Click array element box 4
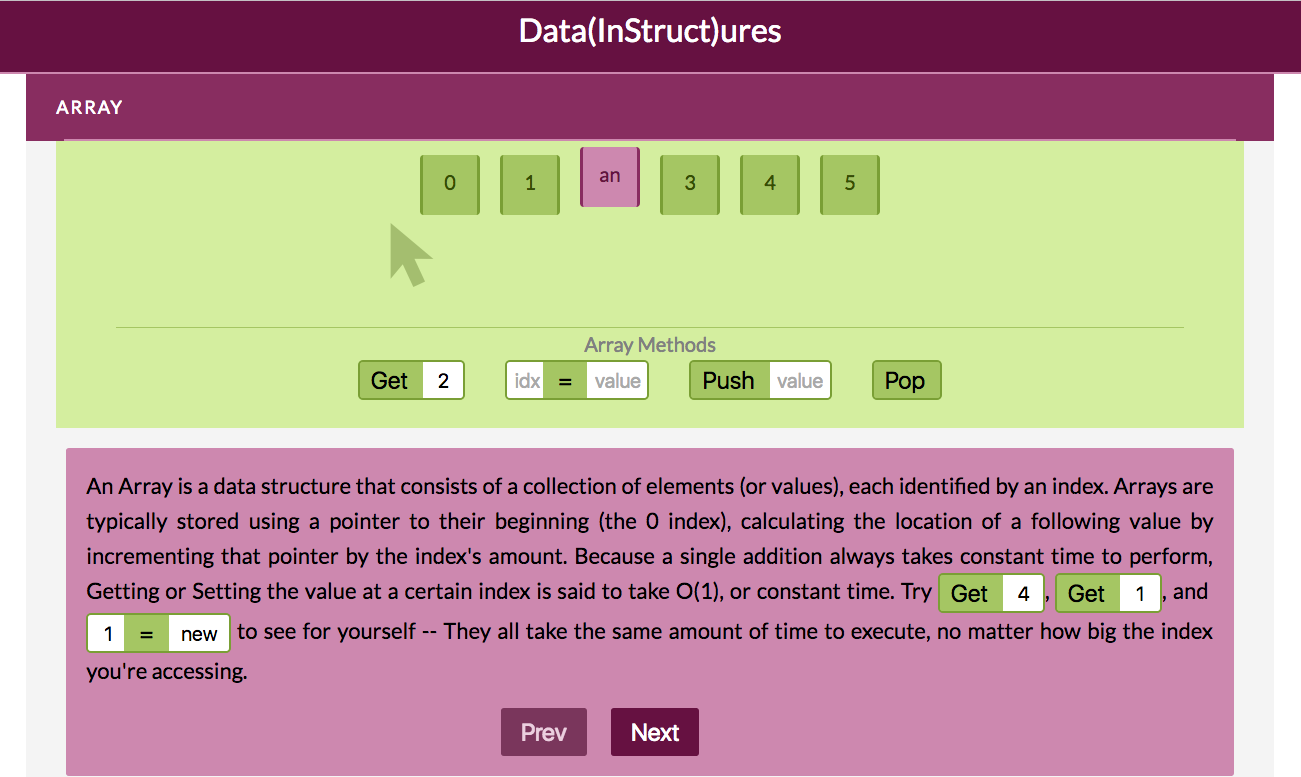Screen dimensions: 1301x777 pyautogui.click(x=769, y=184)
